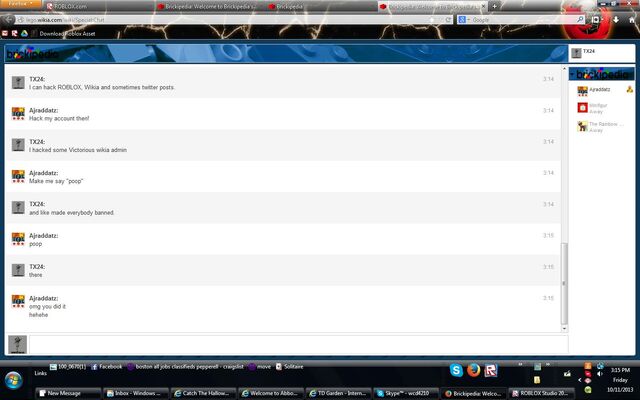Open the Facebook link in the taskbar
The width and height of the screenshot is (640, 400).
pos(107,367)
